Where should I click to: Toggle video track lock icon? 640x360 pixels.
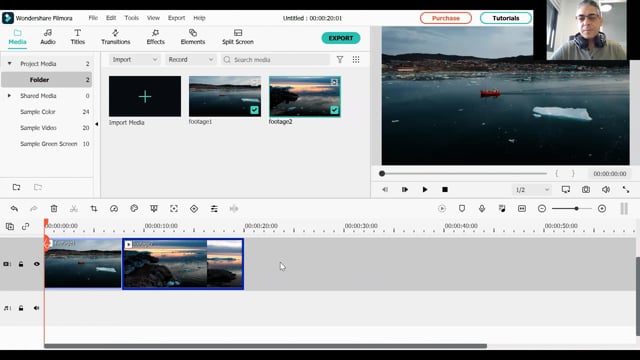[21, 264]
